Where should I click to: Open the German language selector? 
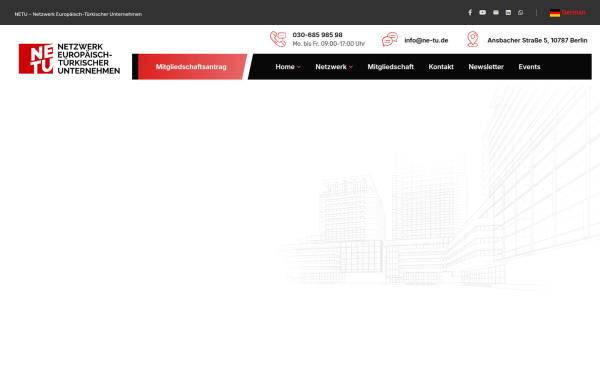(567, 13)
